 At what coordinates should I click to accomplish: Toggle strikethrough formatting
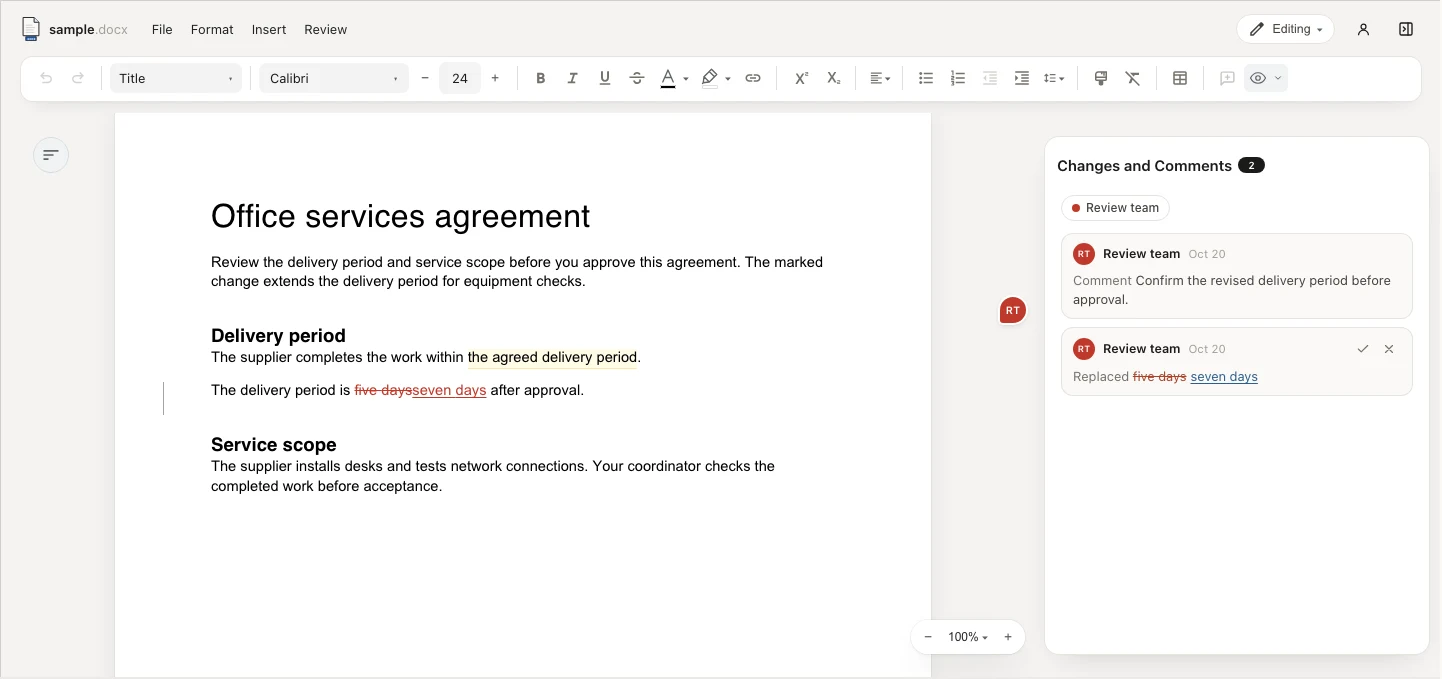tap(637, 78)
